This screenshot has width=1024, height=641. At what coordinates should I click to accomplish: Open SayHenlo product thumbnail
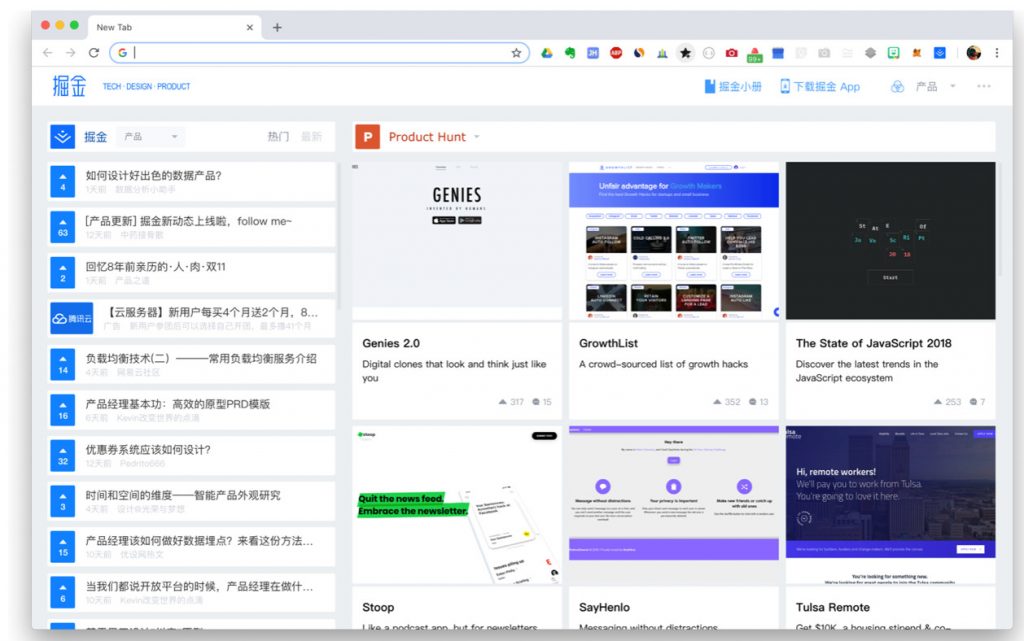point(673,505)
